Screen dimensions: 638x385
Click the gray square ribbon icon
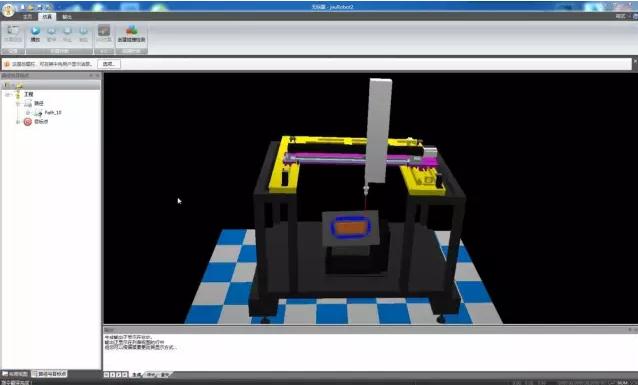click(104, 31)
